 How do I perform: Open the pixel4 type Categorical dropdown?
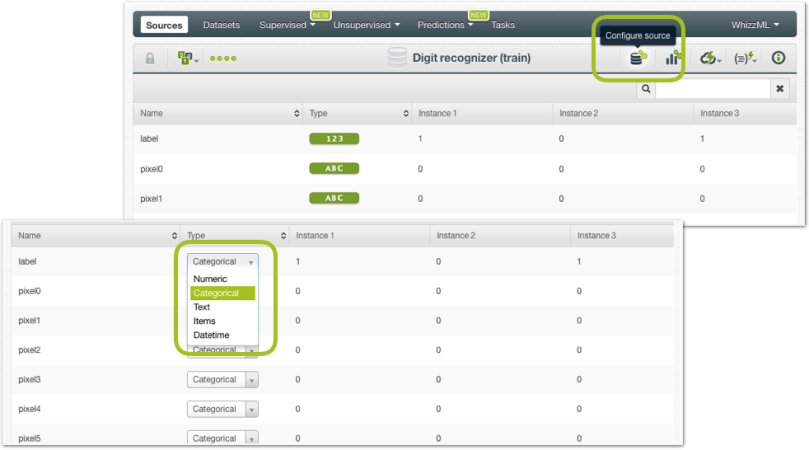click(222, 409)
